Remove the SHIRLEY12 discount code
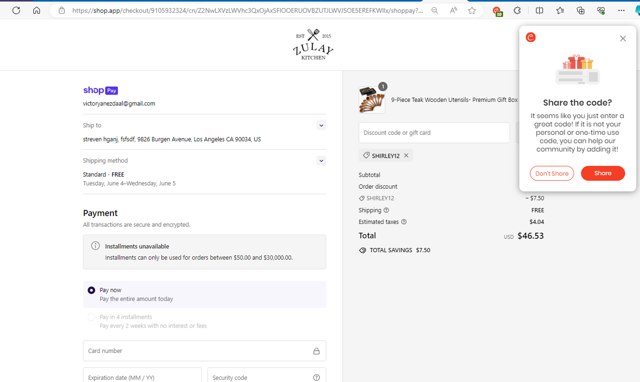 pyautogui.click(x=406, y=155)
